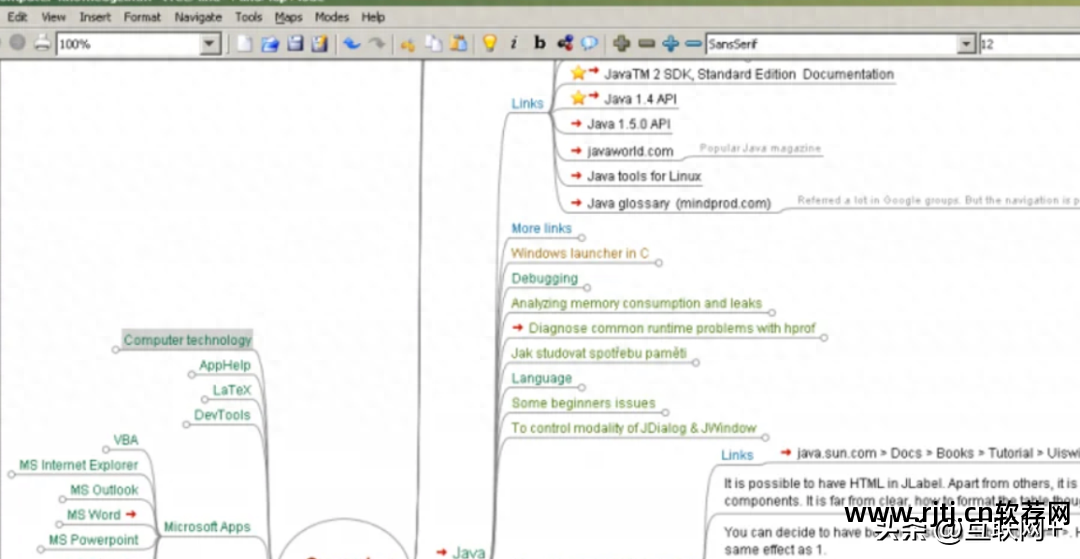Click the olive plus icon
1080x559 pixels.
622,44
